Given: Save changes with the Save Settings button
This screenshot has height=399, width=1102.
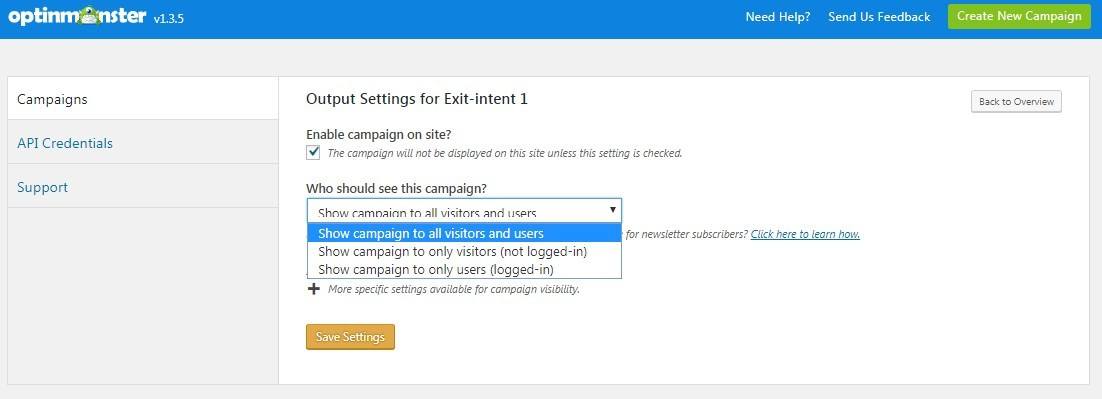Looking at the screenshot, I should [350, 337].
